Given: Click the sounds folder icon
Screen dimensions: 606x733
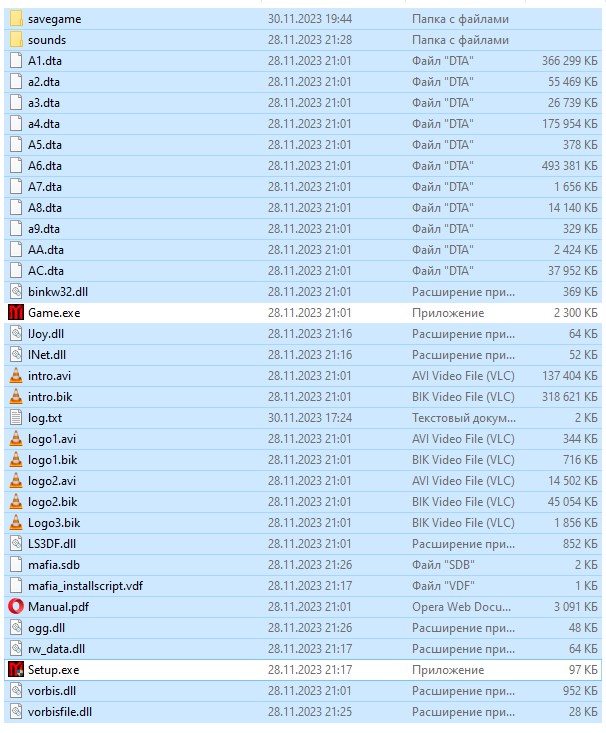Looking at the screenshot, I should [x=16, y=40].
